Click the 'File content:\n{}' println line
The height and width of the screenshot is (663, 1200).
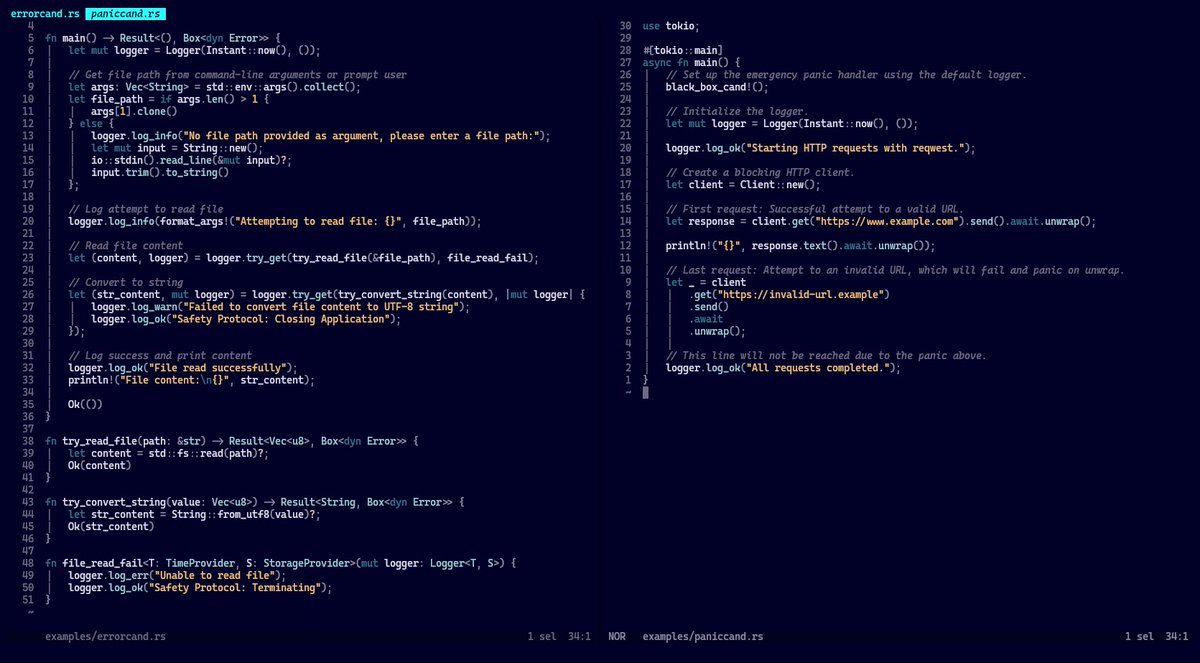[x=191, y=380]
